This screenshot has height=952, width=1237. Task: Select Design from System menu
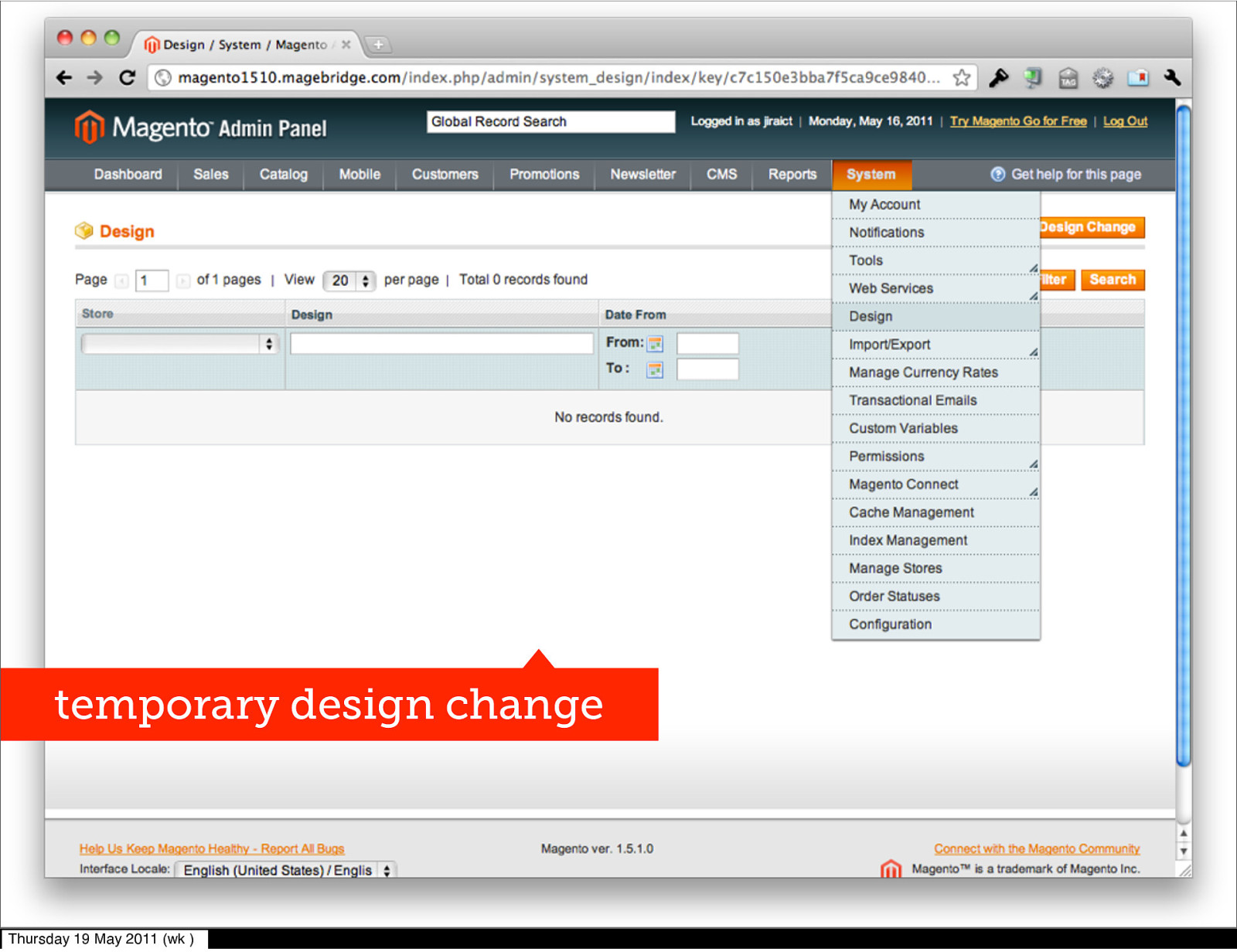pyautogui.click(x=935, y=317)
